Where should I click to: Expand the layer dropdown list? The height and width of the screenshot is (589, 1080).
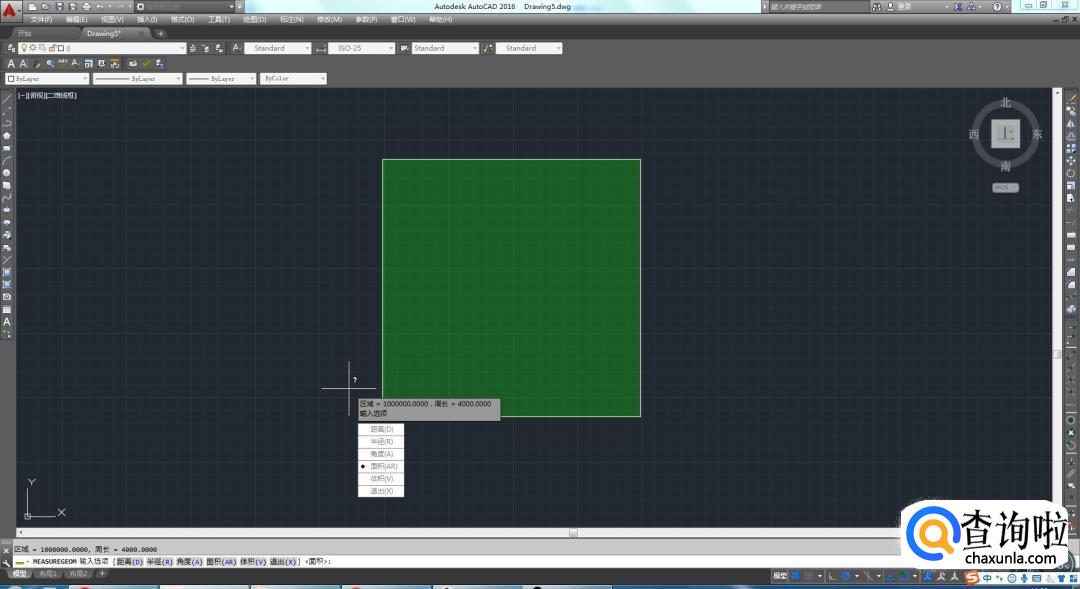pyautogui.click(x=182, y=48)
